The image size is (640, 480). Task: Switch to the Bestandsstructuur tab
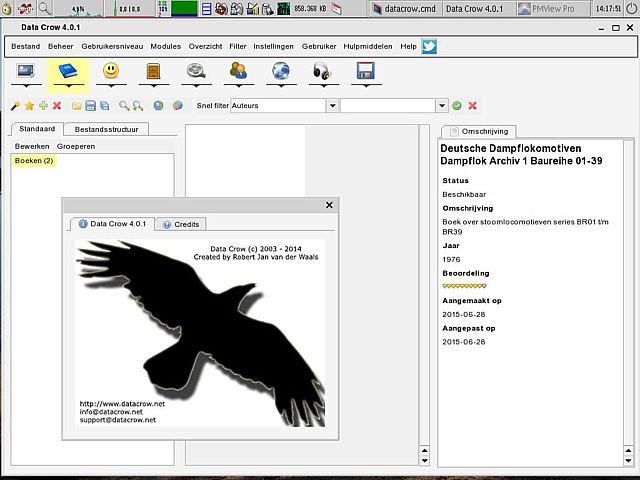tap(107, 129)
